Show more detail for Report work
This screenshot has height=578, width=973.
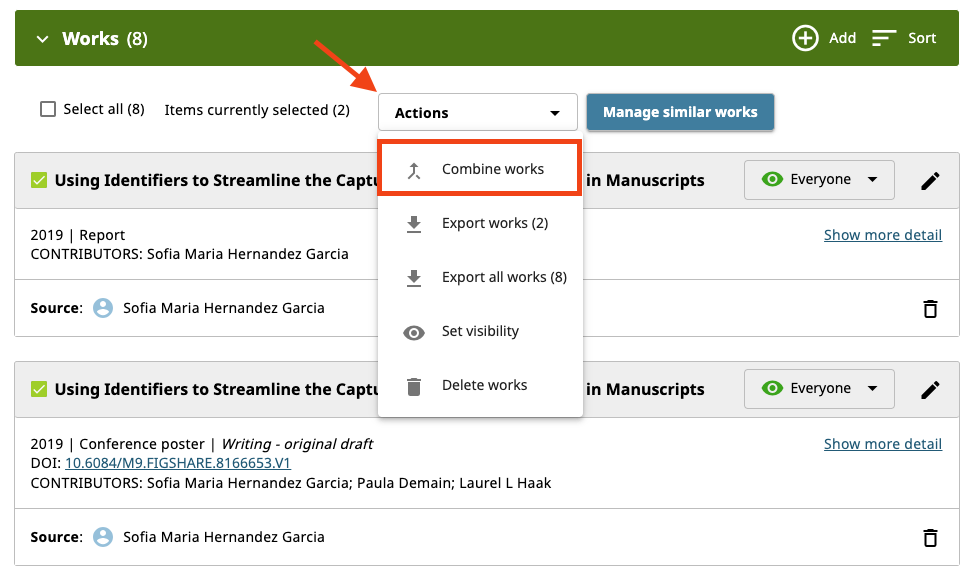[x=882, y=235]
